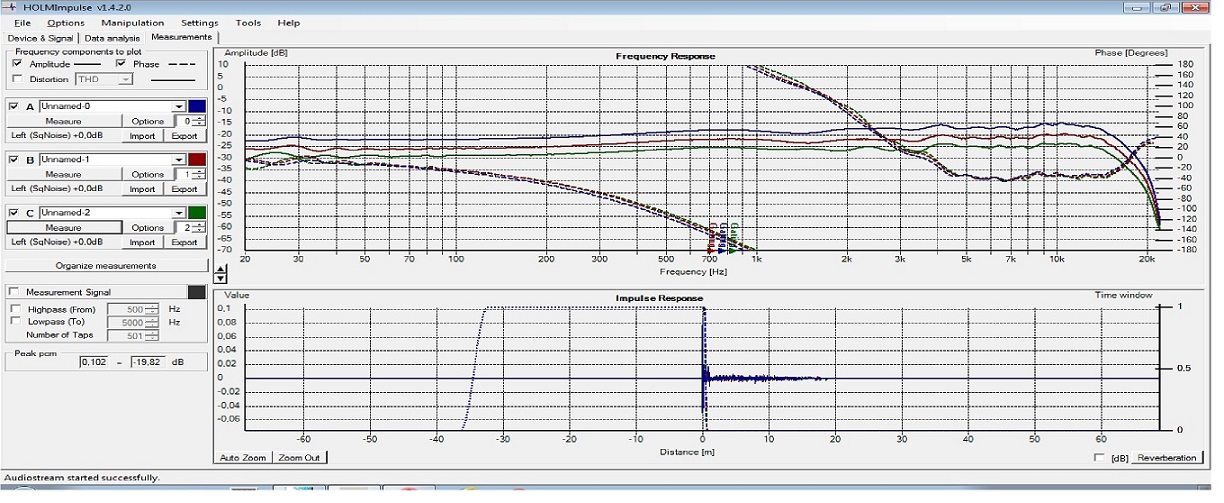The image size is (1224, 503).
Task: Increment the offset stepper for measurement A
Action: pyautogui.click(x=201, y=118)
